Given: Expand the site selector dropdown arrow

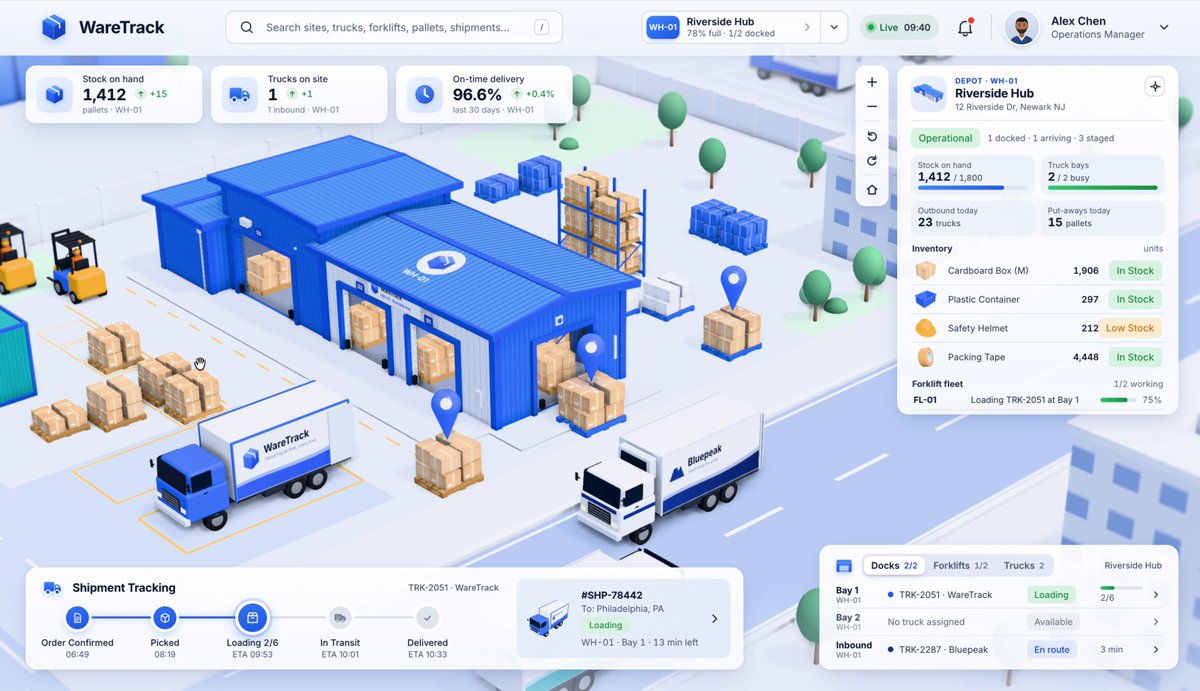Looking at the screenshot, I should (834, 28).
